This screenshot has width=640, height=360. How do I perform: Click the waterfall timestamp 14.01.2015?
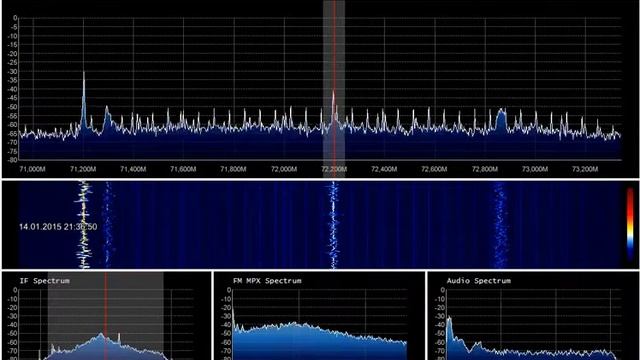pyautogui.click(x=58, y=227)
